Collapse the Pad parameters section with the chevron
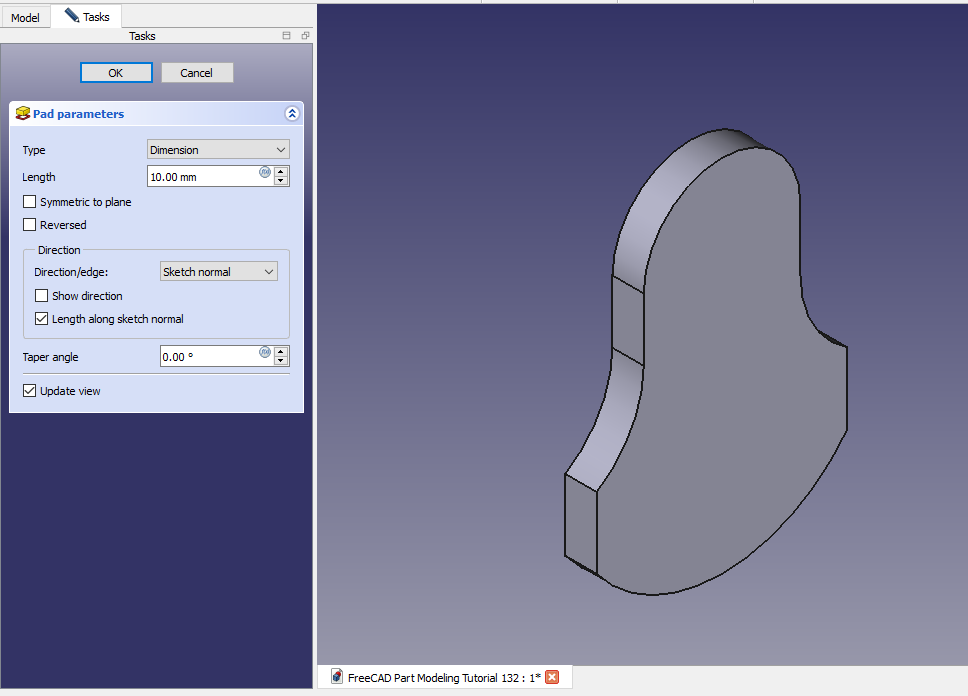968x696 pixels. point(292,114)
